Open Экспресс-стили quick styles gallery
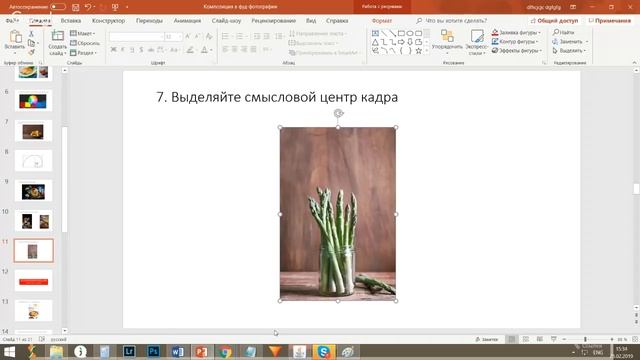The width and height of the screenshot is (640, 360). click(x=476, y=42)
